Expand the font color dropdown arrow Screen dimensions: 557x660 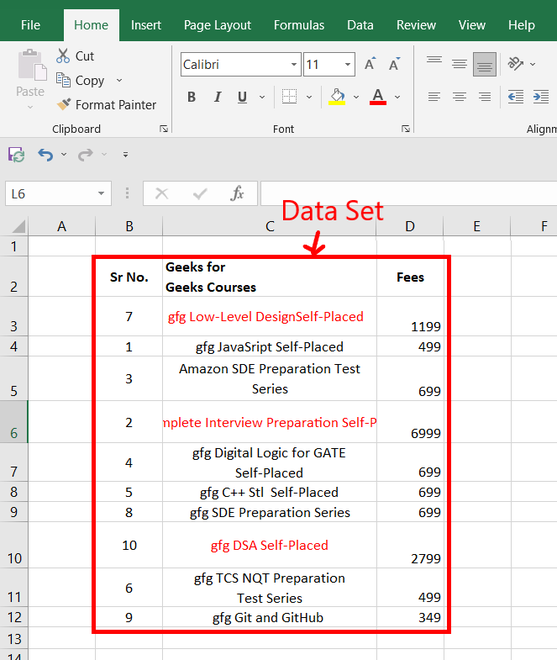(x=397, y=97)
